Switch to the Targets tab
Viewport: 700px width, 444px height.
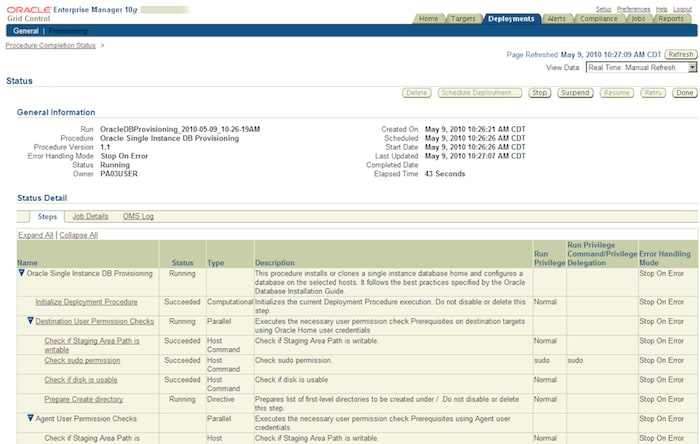point(463,19)
